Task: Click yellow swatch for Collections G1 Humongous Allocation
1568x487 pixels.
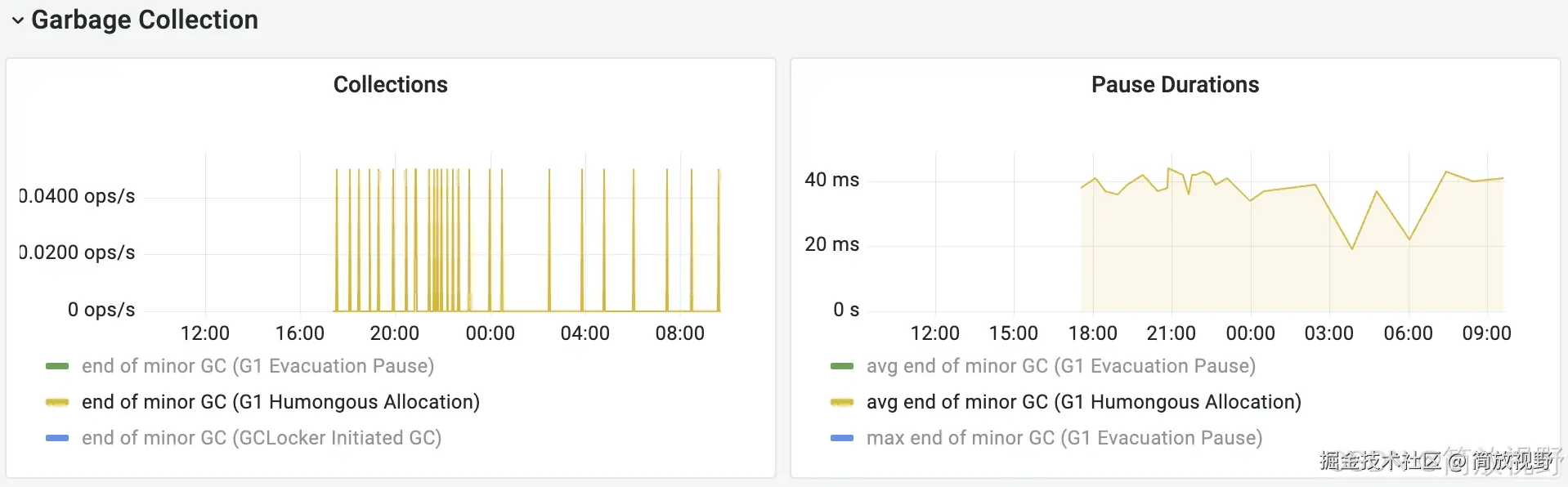Action: pyautogui.click(x=57, y=402)
